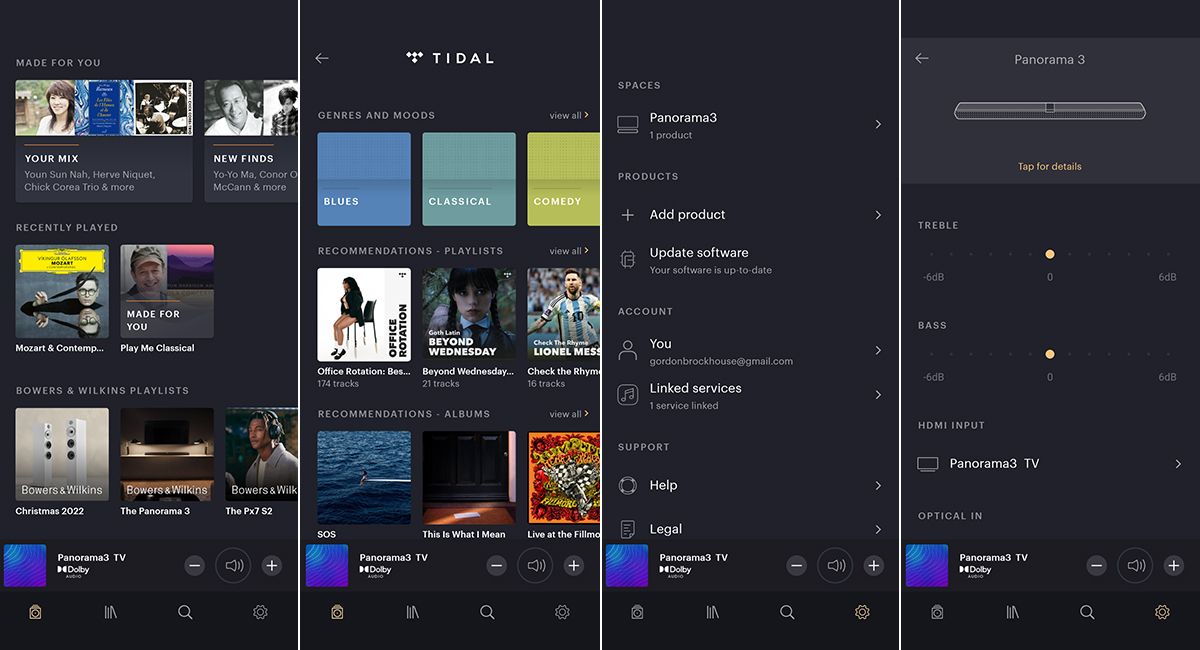Screen dimensions: 1200x650
Task: Raise volume with plus on Panorama 3 screen
Action: click(1174, 566)
